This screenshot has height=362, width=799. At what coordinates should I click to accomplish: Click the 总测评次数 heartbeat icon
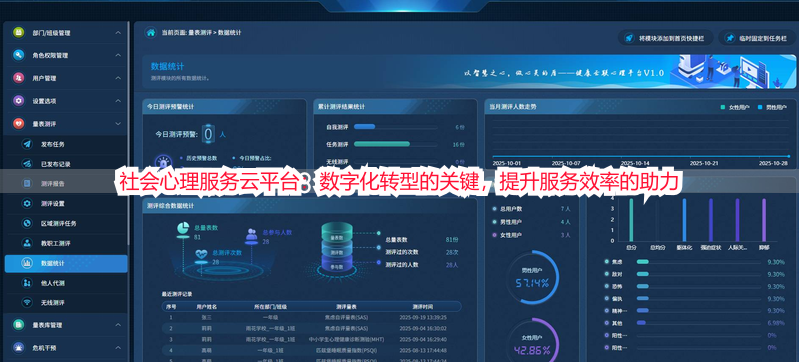(x=202, y=254)
